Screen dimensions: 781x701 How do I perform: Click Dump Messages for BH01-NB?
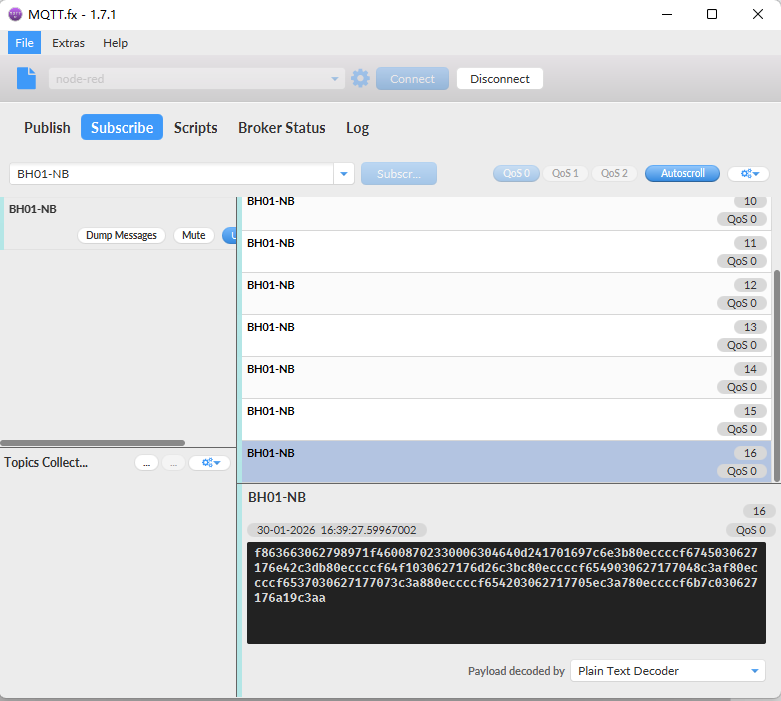pos(121,235)
